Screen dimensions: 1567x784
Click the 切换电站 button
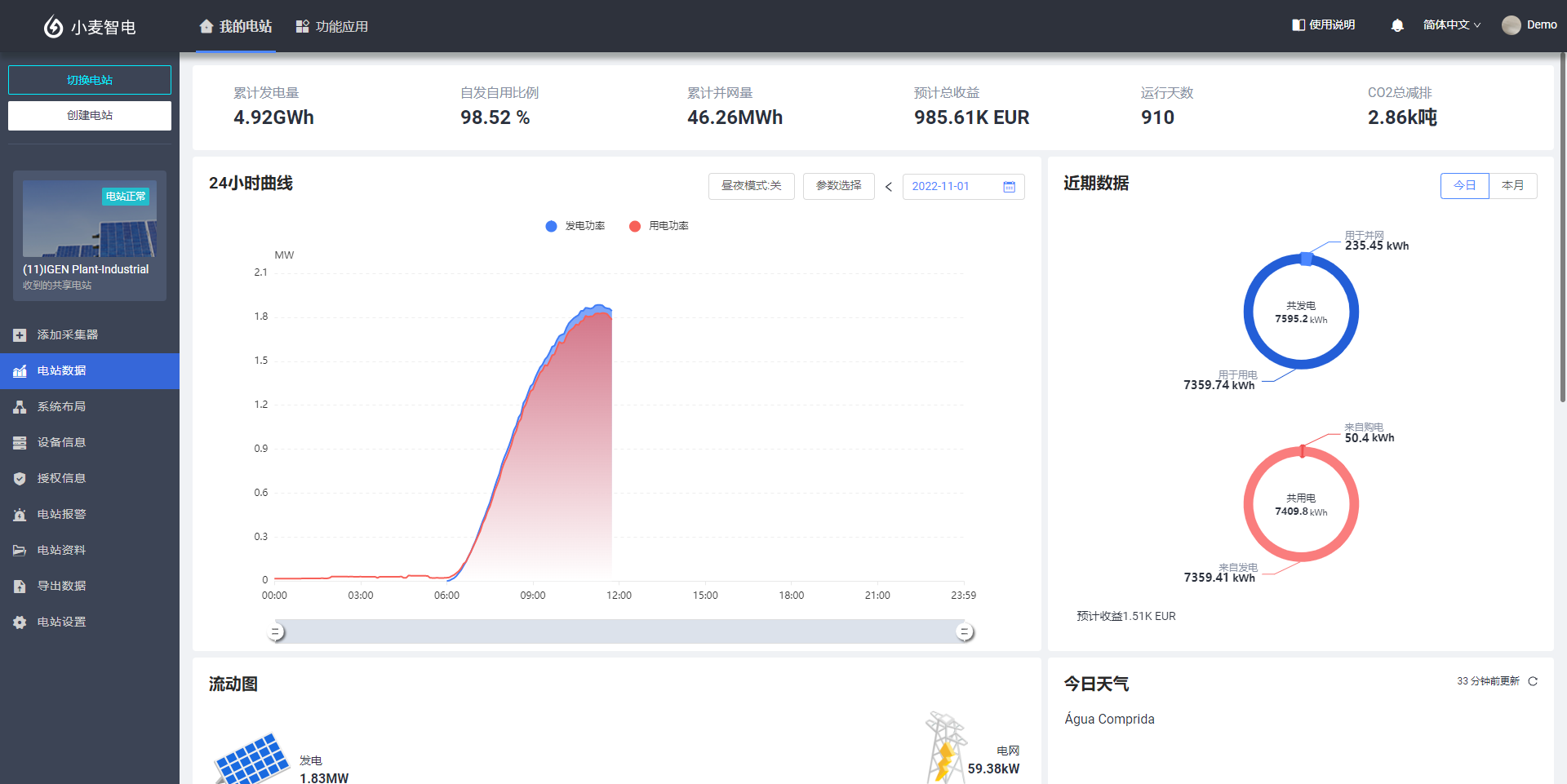pyautogui.click(x=90, y=80)
